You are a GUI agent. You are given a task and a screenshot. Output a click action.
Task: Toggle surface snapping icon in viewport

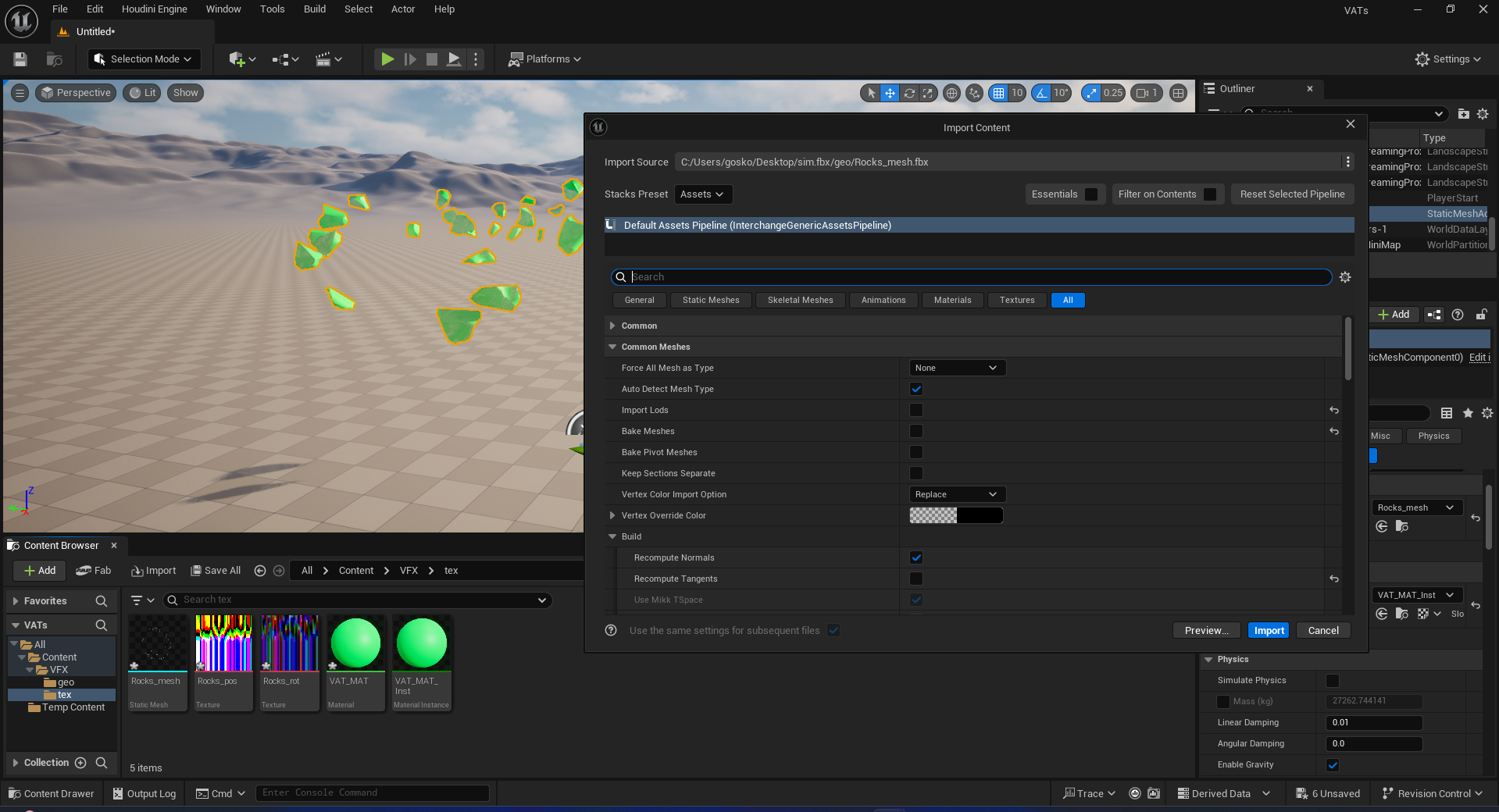(x=974, y=93)
